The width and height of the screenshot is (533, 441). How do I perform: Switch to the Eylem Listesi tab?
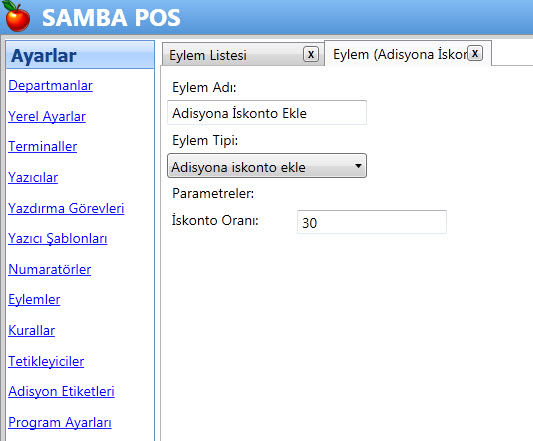[x=208, y=55]
